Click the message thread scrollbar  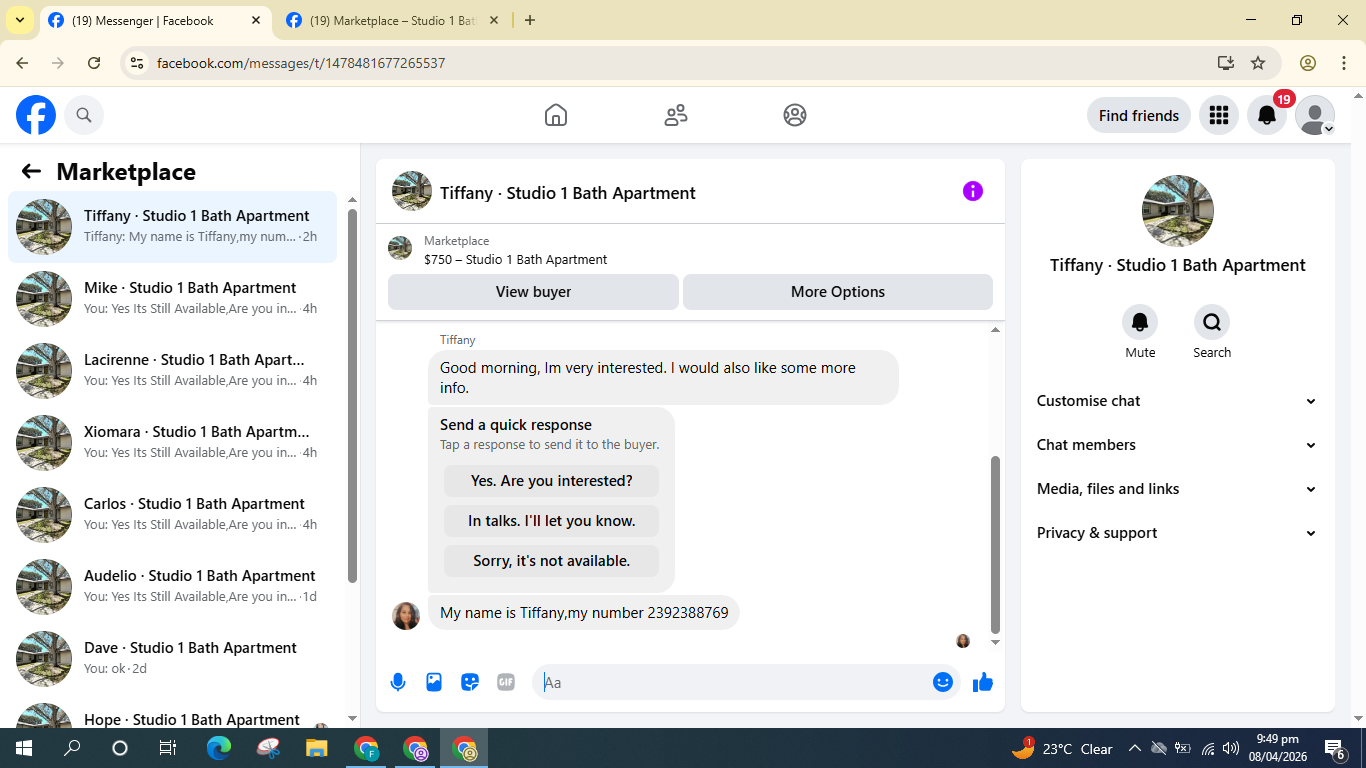click(x=995, y=544)
